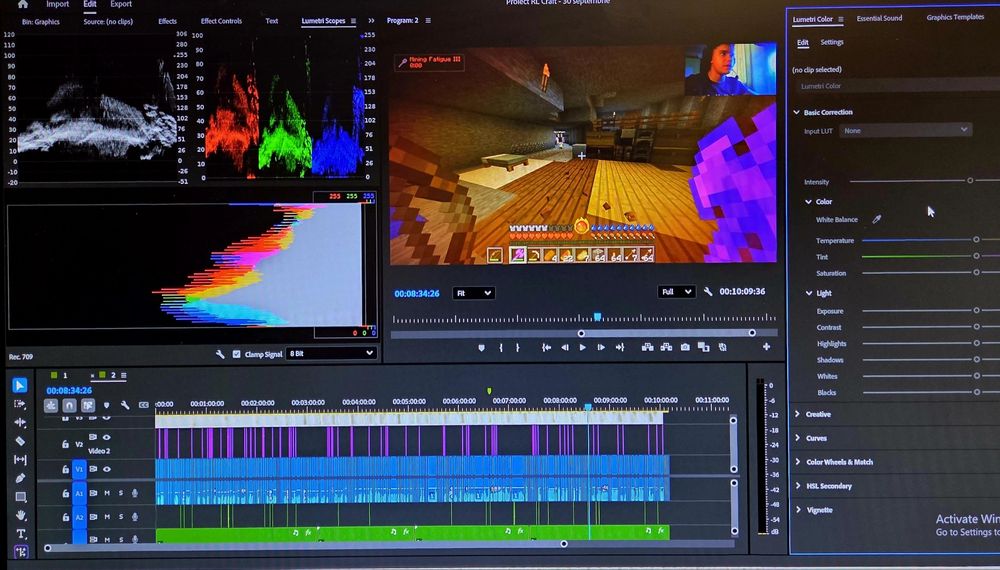This screenshot has height=570, width=1000.
Task: Mute audio track A2
Action: point(107,516)
